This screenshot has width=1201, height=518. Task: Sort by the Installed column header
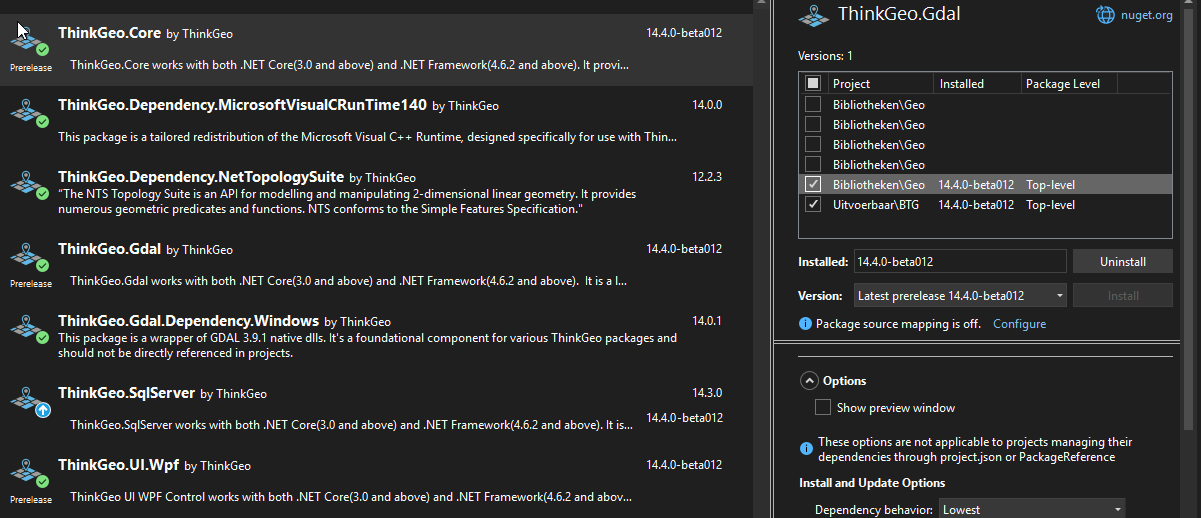point(977,84)
